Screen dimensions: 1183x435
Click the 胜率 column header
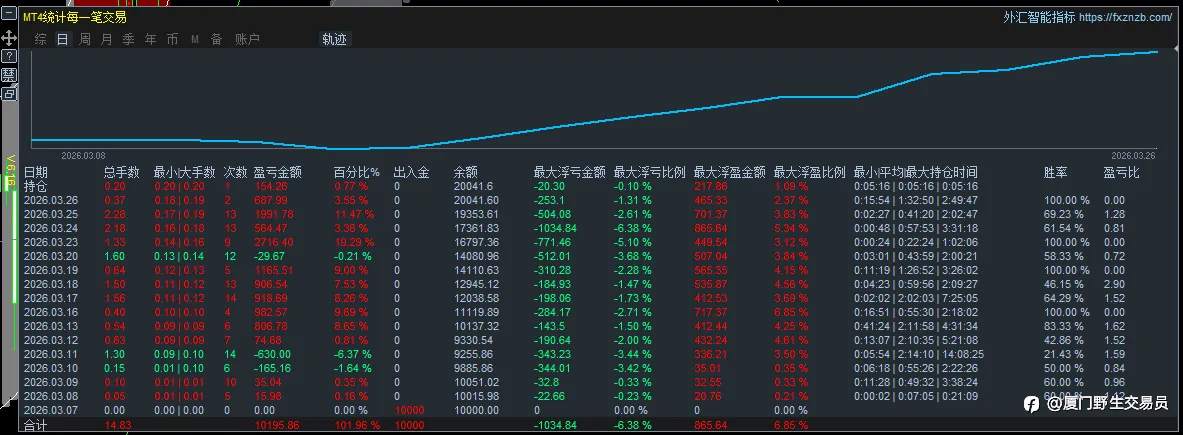(1056, 173)
